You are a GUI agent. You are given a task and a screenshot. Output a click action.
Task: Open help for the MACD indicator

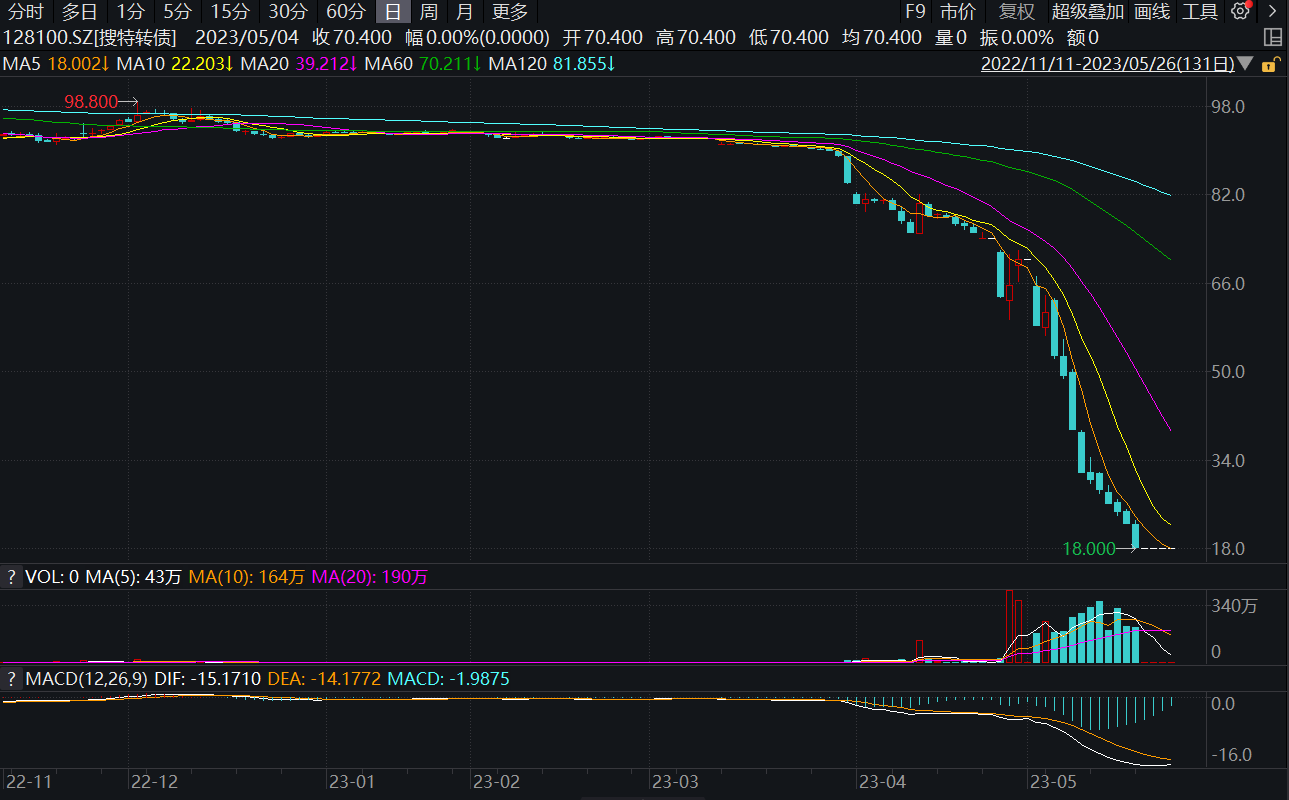coord(11,679)
